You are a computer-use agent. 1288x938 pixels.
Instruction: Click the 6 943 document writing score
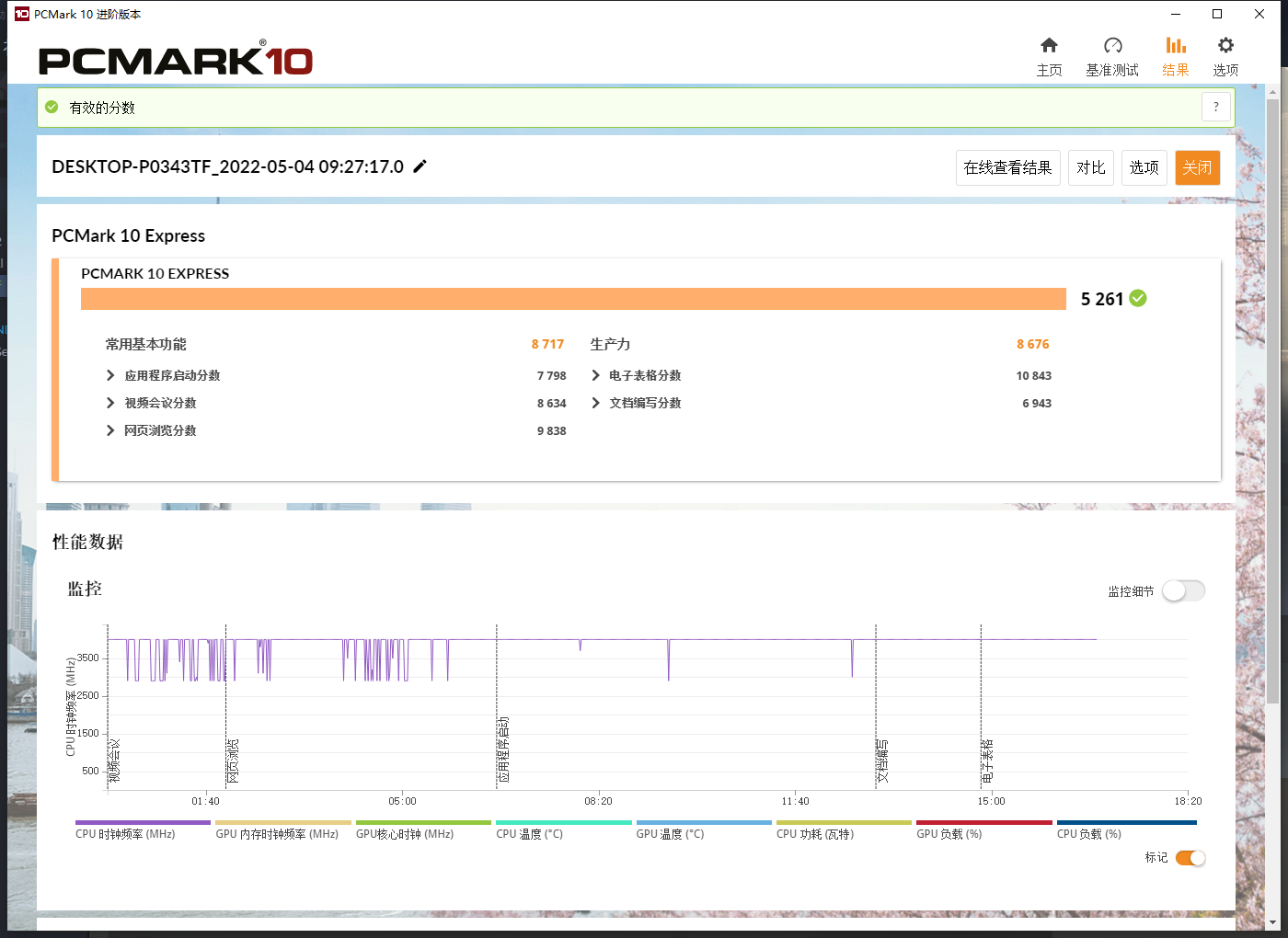pyautogui.click(x=1037, y=403)
